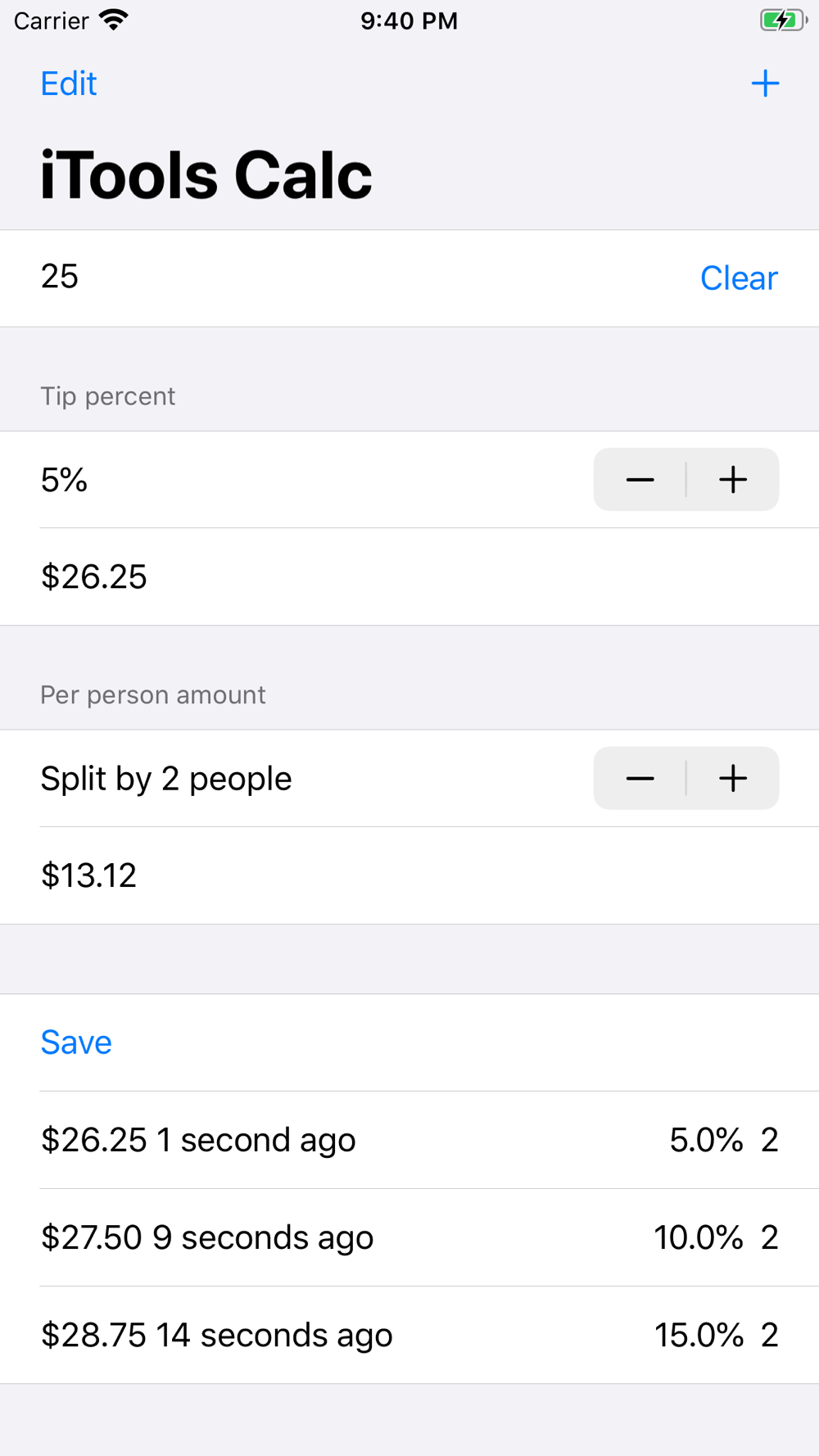
Task: Tap the plus icon in navigation bar
Action: coord(765,84)
